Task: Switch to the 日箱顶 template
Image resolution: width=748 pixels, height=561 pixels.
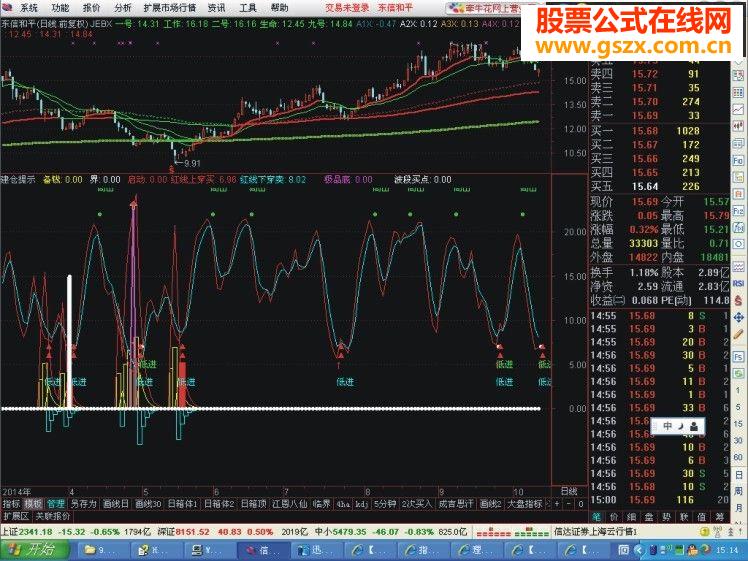Action: point(253,504)
